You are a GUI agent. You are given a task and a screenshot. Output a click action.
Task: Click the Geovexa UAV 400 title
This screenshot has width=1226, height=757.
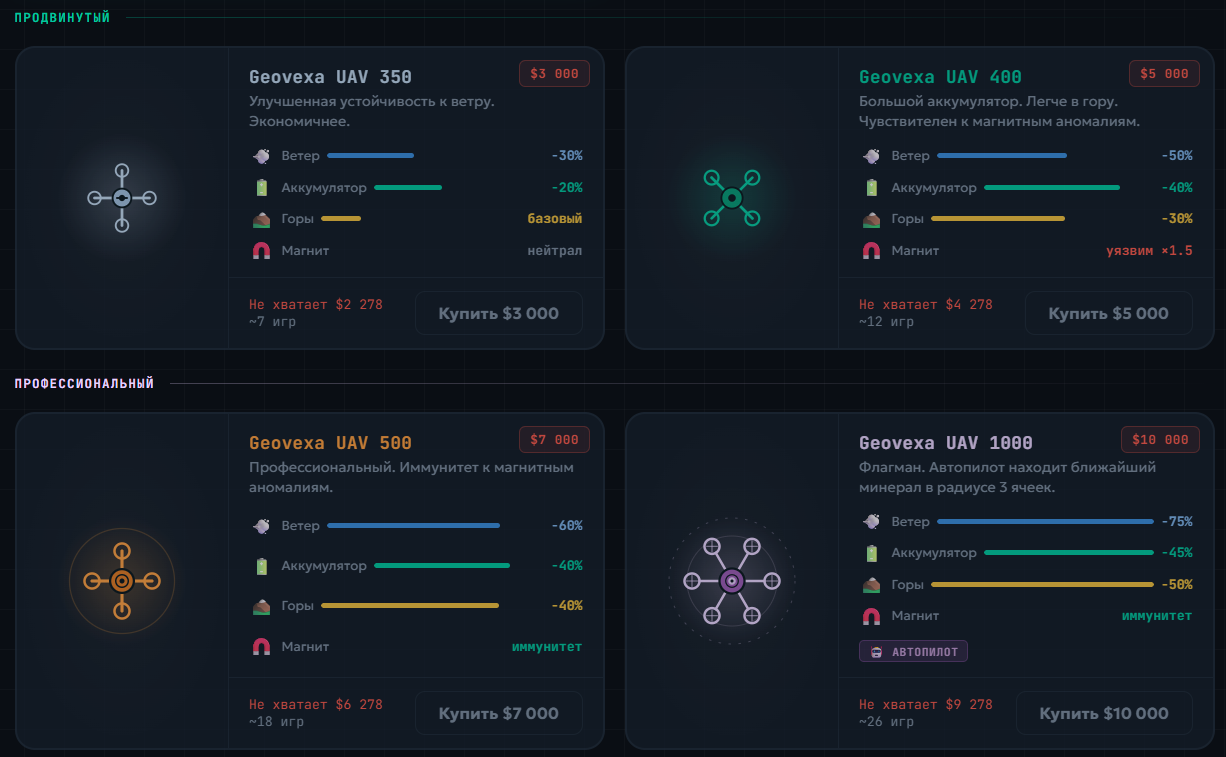click(x=940, y=77)
